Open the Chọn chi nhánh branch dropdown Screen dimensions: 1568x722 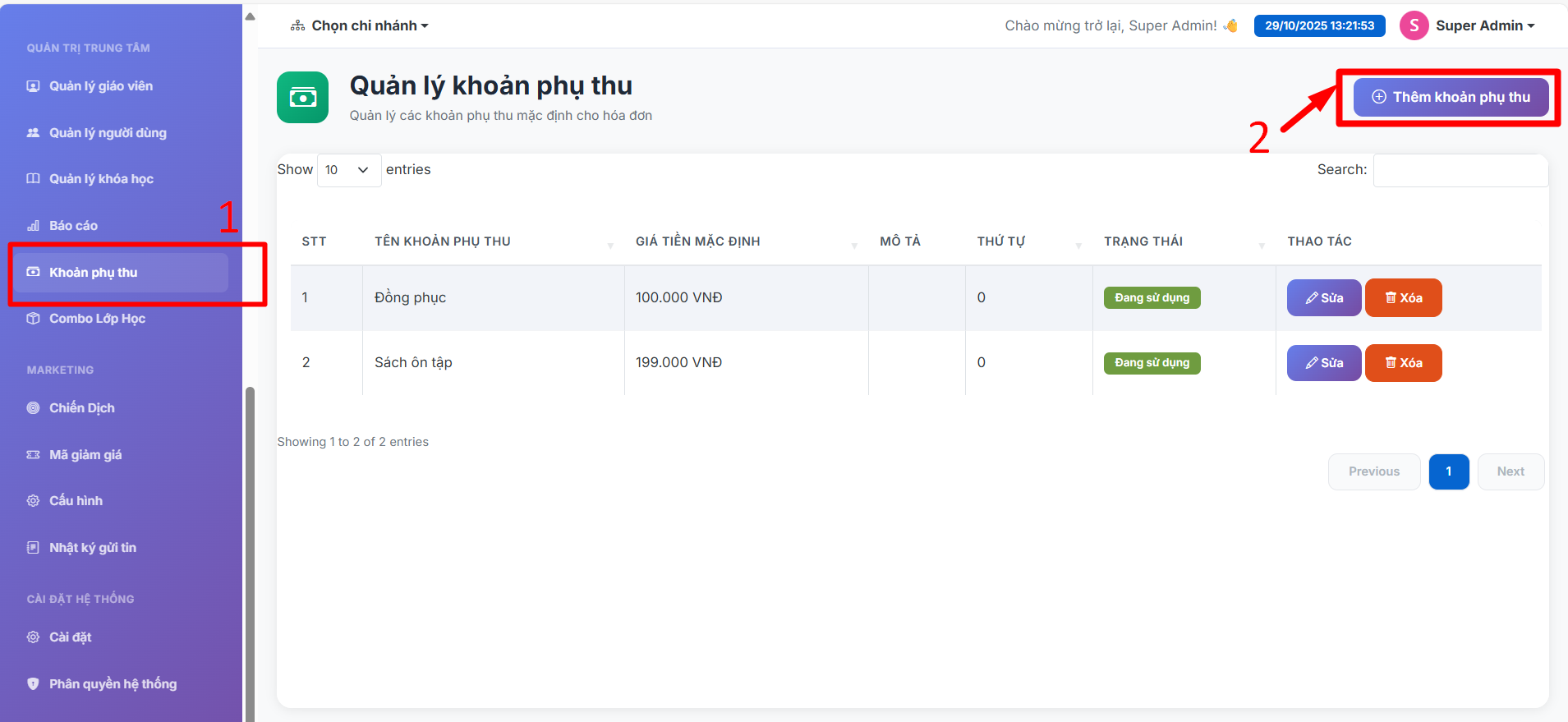[360, 25]
